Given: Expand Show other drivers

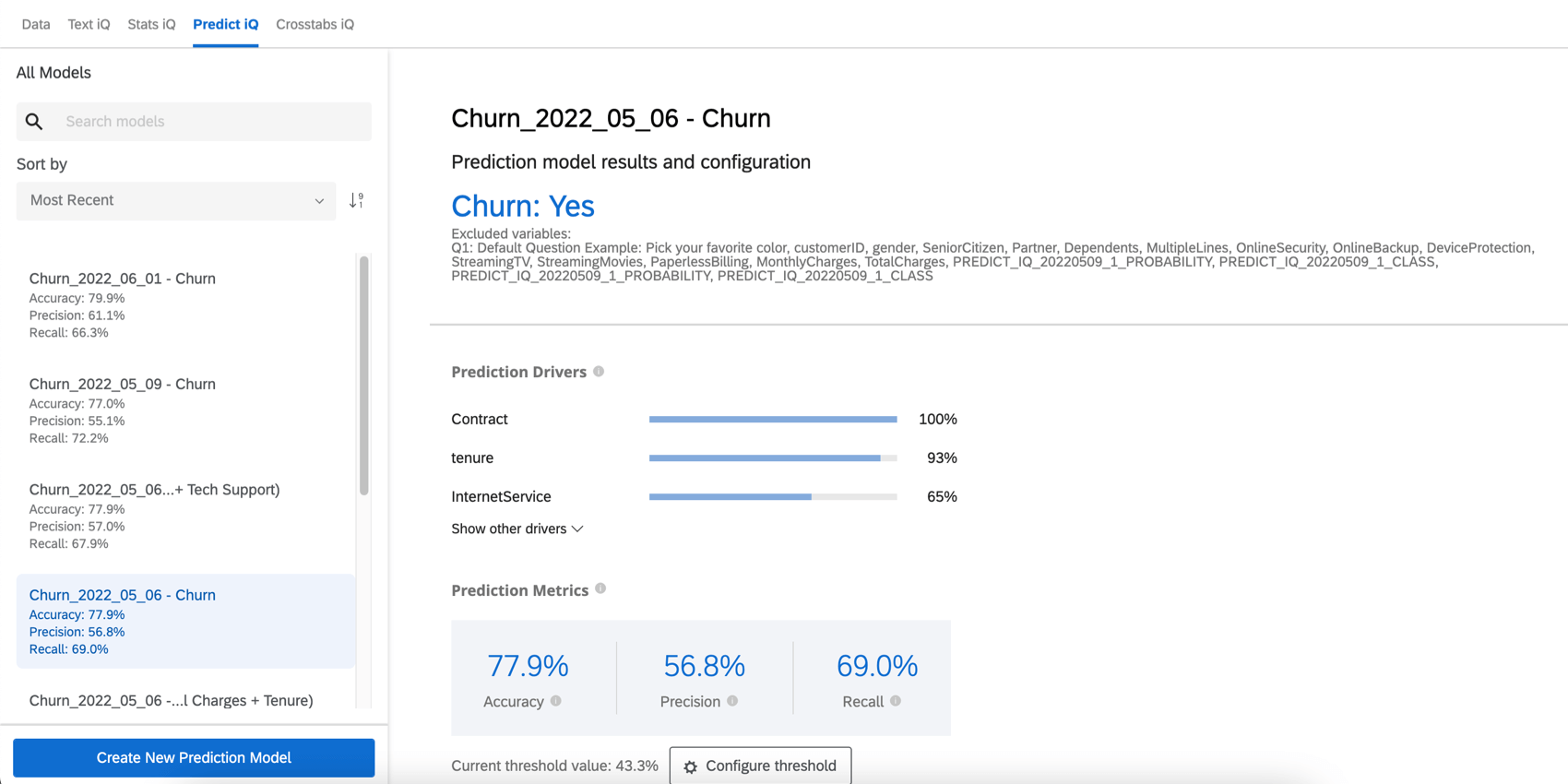Looking at the screenshot, I should pos(517,529).
